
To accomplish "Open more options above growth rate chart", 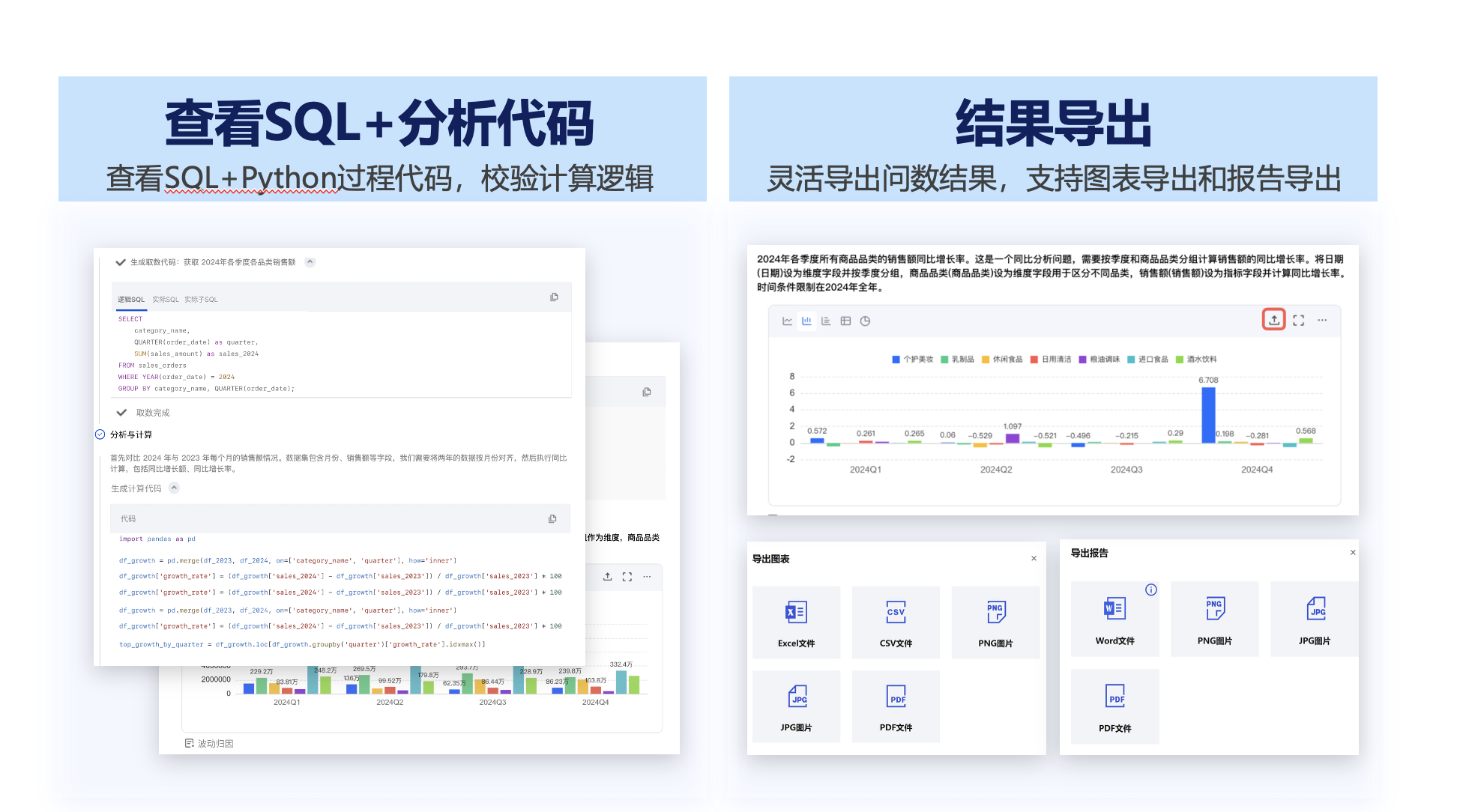I will (x=1322, y=320).
